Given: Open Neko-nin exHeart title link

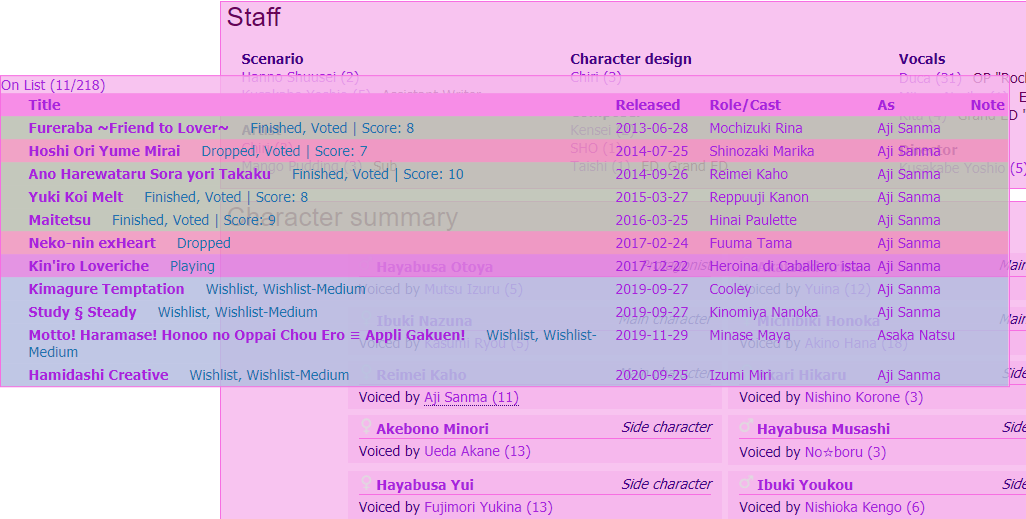Looking at the screenshot, I should point(92,243).
